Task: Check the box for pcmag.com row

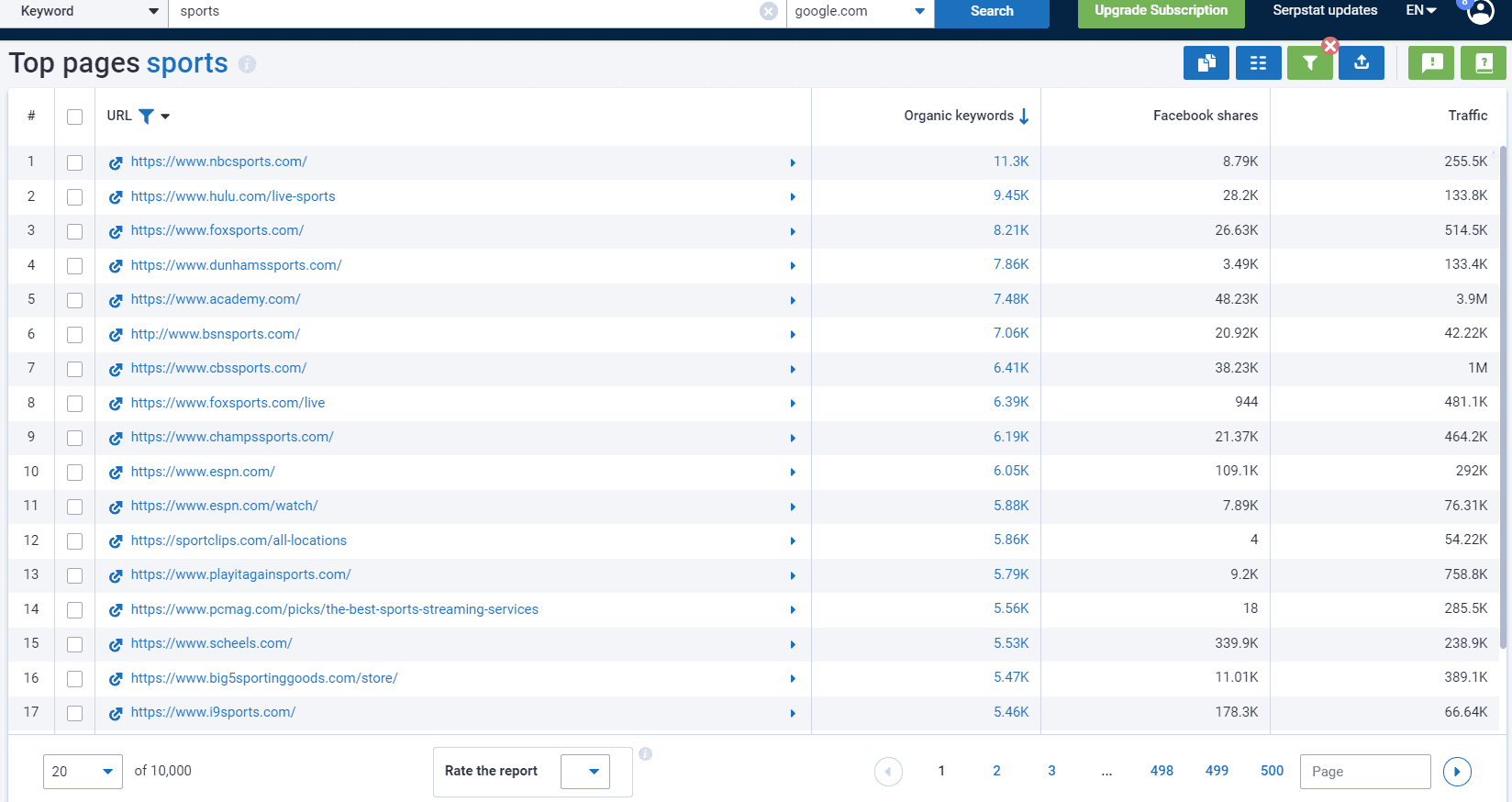Action: pos(75,610)
